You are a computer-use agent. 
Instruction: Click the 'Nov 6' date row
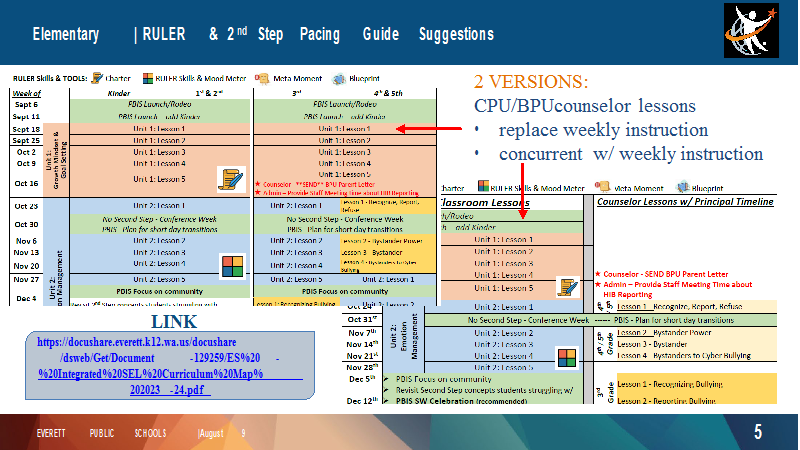click(26, 241)
